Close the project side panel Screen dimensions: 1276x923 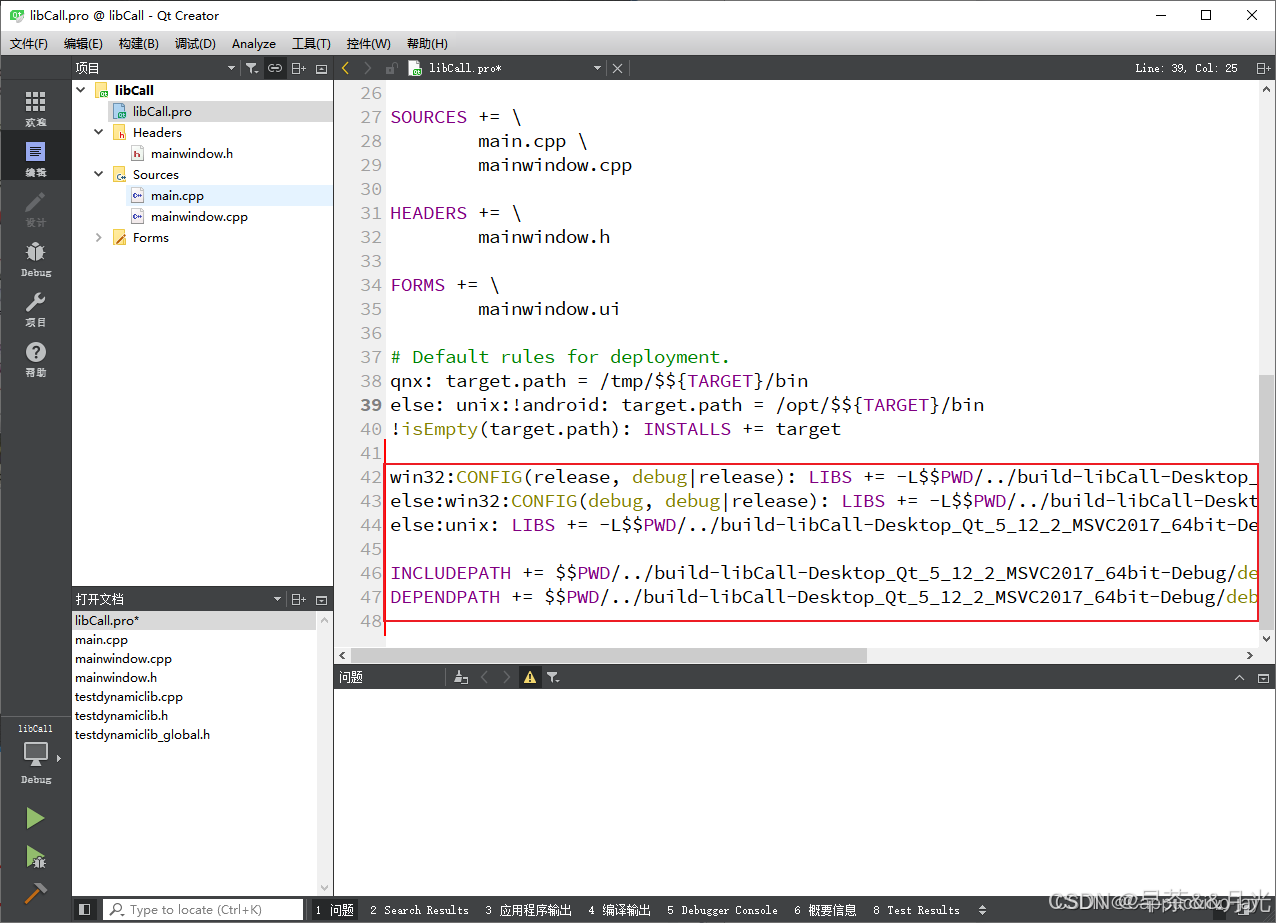[x=321, y=68]
